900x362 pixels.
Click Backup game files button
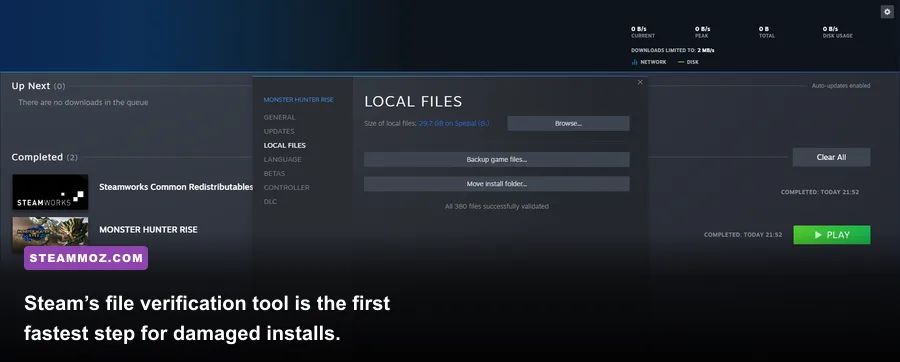(496, 159)
